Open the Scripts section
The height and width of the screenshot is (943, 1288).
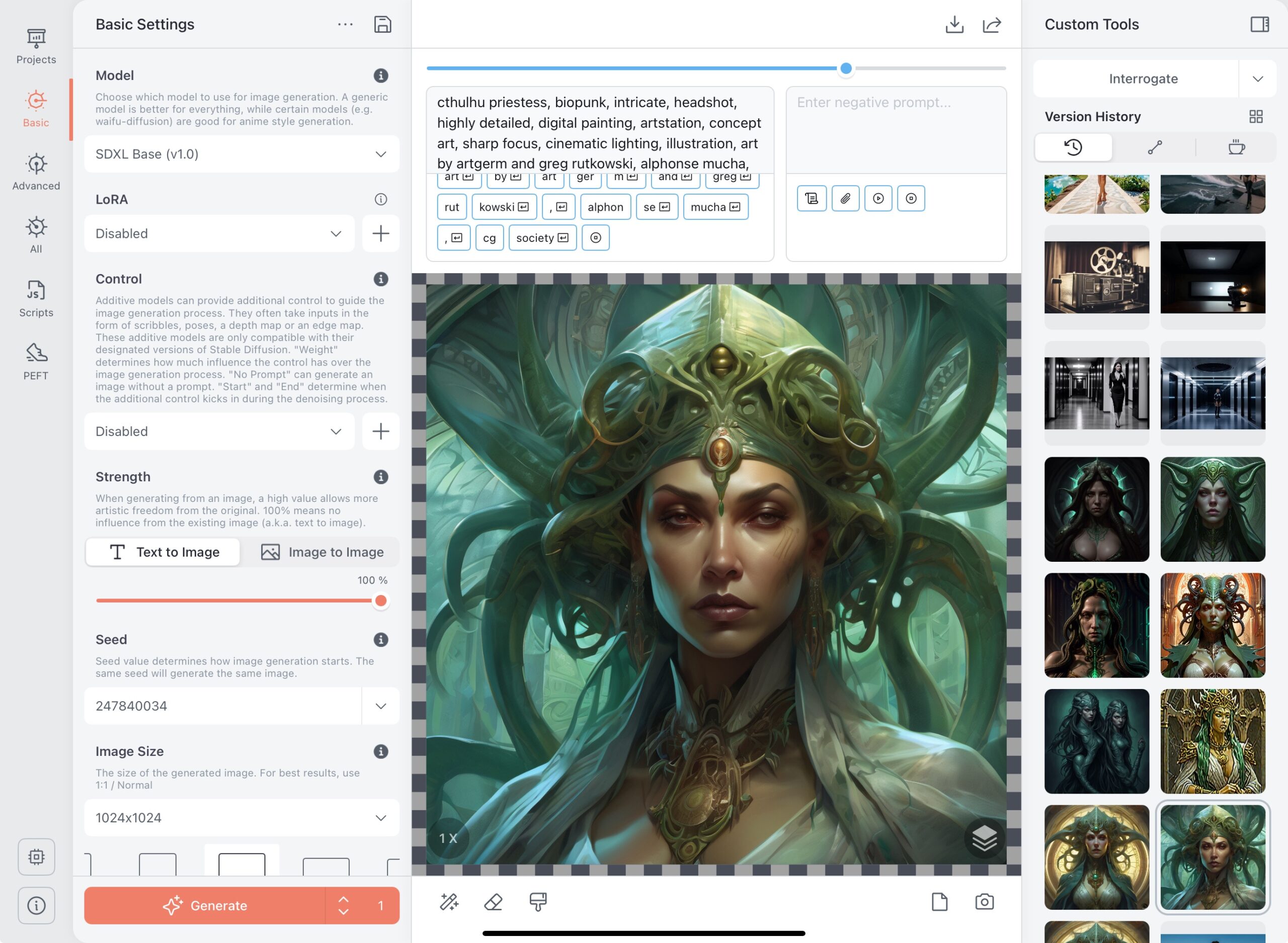[x=36, y=299]
